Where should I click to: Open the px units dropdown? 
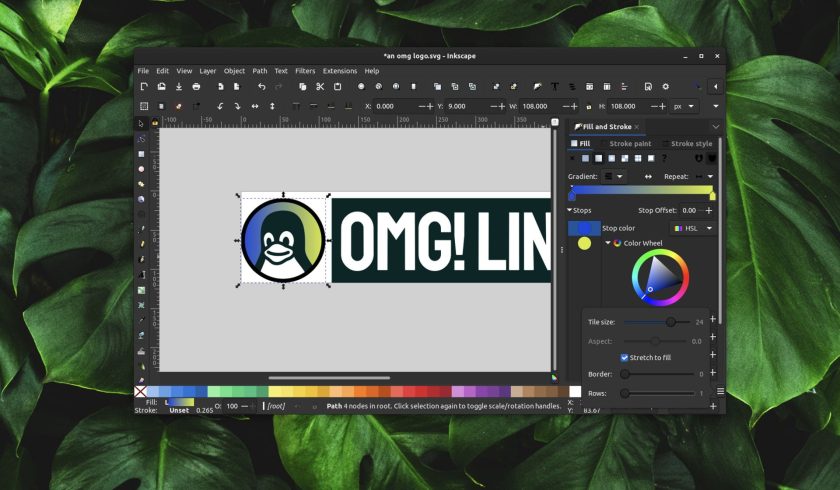(684, 106)
